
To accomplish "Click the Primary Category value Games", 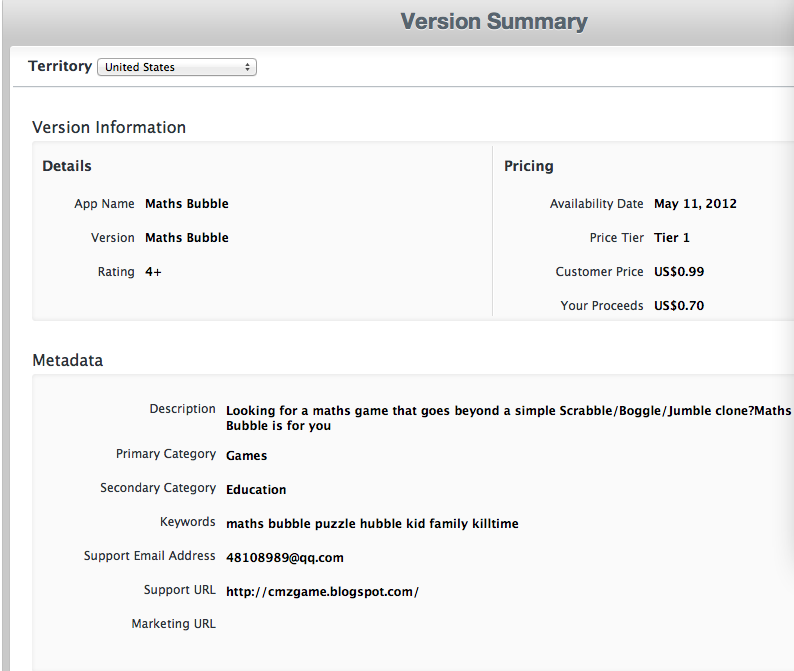I will [246, 456].
